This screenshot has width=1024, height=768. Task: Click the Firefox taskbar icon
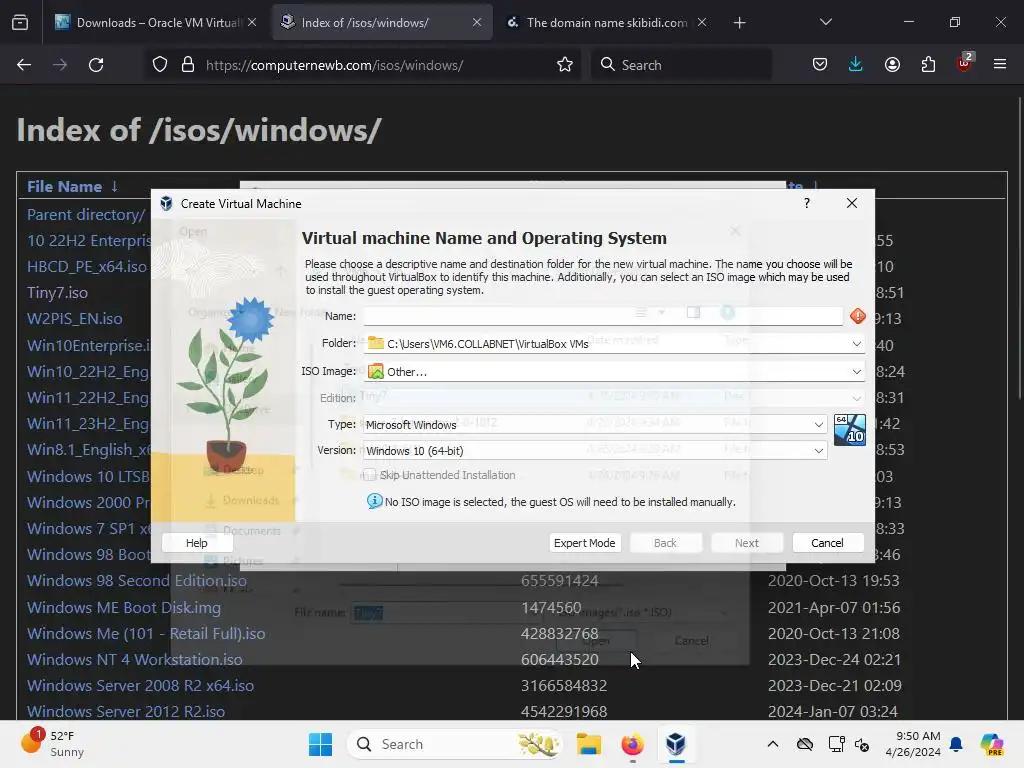point(632,744)
